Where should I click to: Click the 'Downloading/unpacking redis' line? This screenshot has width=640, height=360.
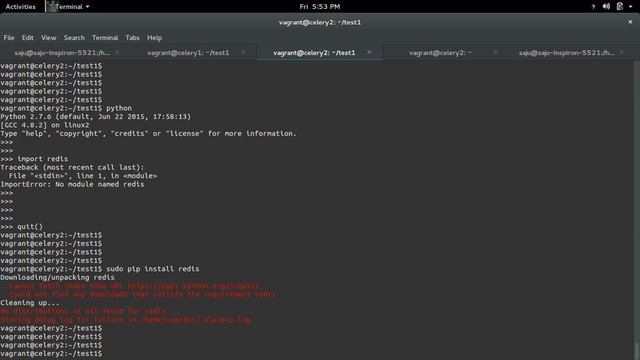click(58, 278)
